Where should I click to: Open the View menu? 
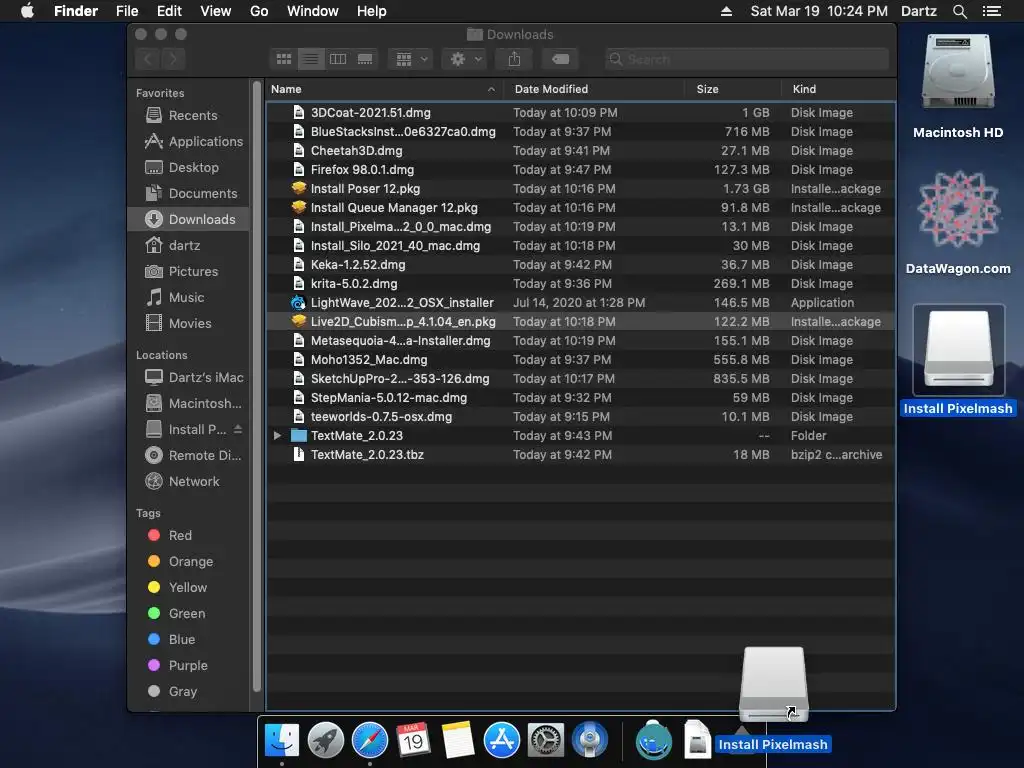point(216,11)
